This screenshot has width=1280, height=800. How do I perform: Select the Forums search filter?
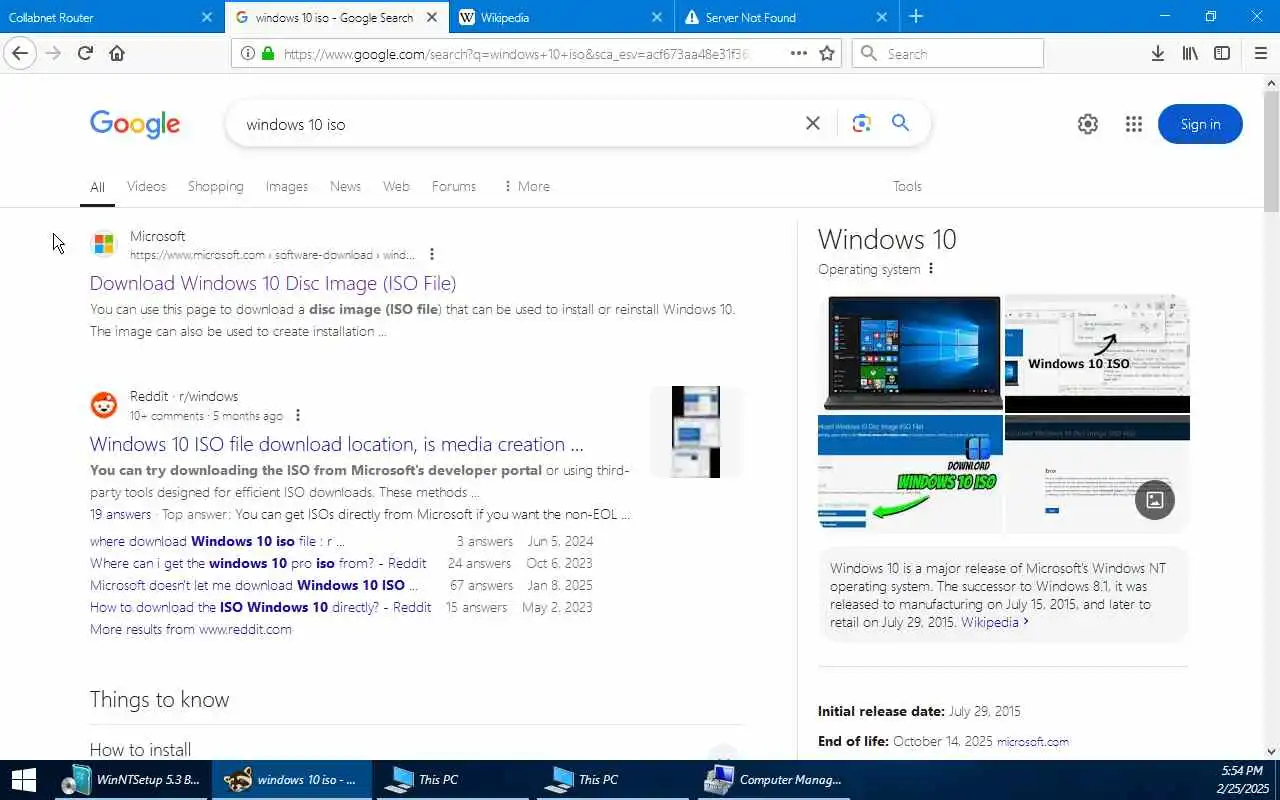point(454,186)
